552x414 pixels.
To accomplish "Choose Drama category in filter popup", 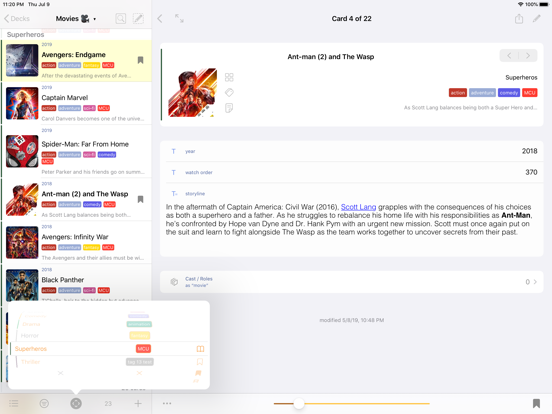I will tap(31, 324).
